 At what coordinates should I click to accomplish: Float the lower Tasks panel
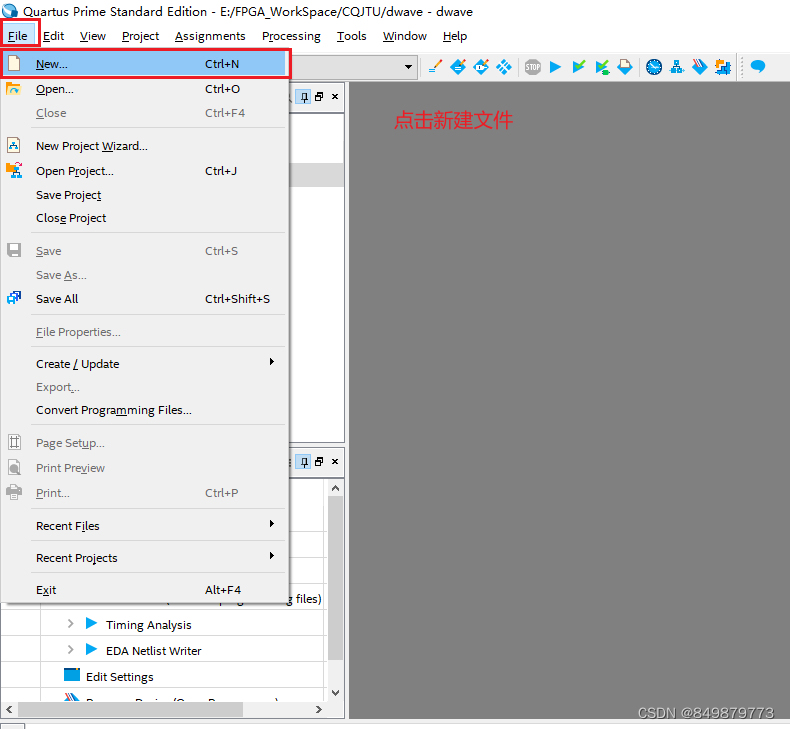[x=319, y=461]
